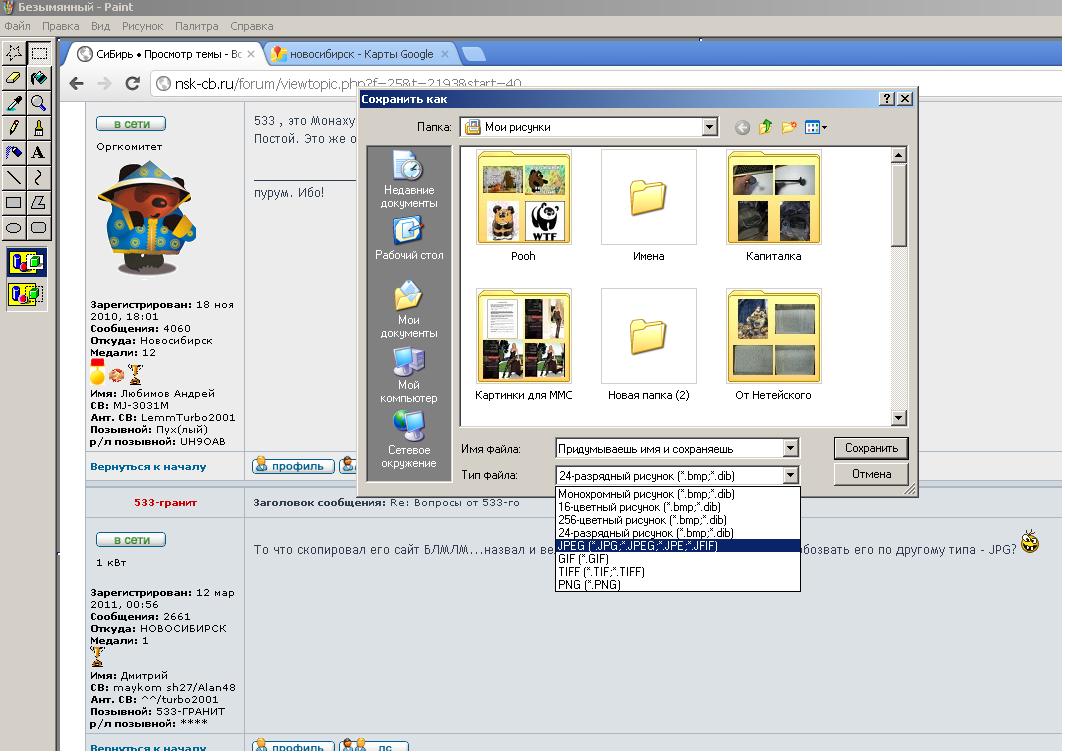Image resolution: width=1065 pixels, height=755 pixels.
Task: Select the Fill with color bucket tool
Action: coord(38,78)
